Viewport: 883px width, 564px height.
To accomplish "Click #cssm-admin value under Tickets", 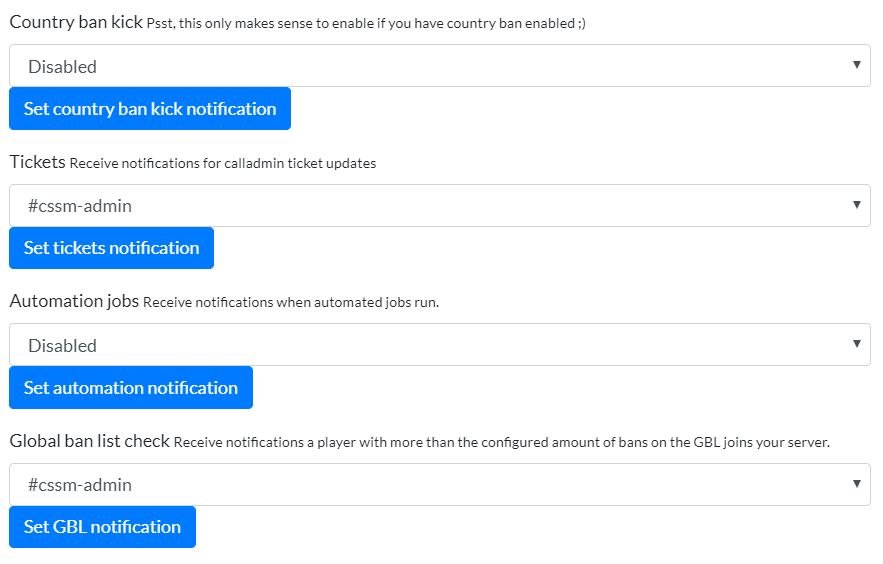I will click(80, 206).
